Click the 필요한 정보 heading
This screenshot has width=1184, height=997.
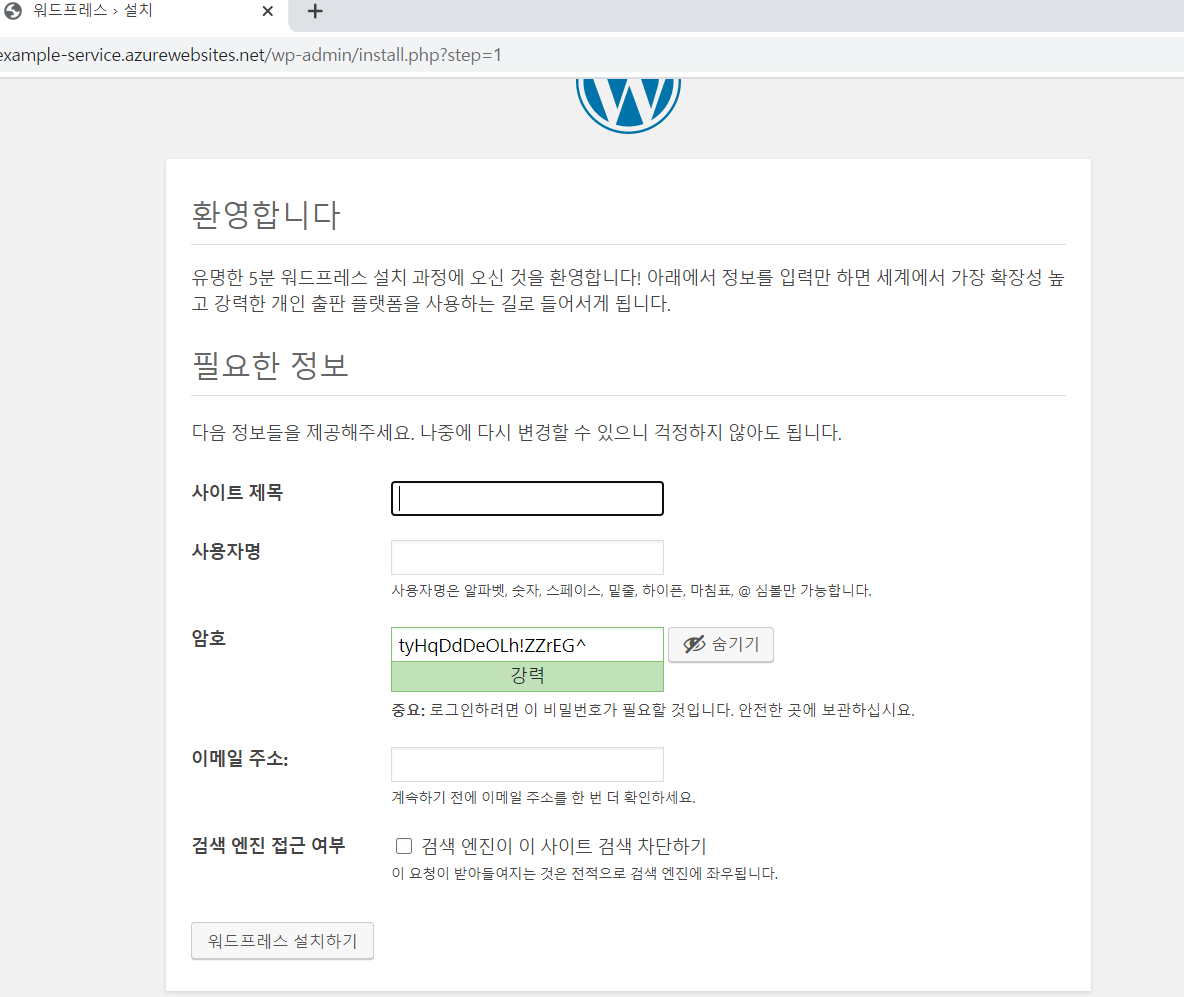(x=270, y=366)
